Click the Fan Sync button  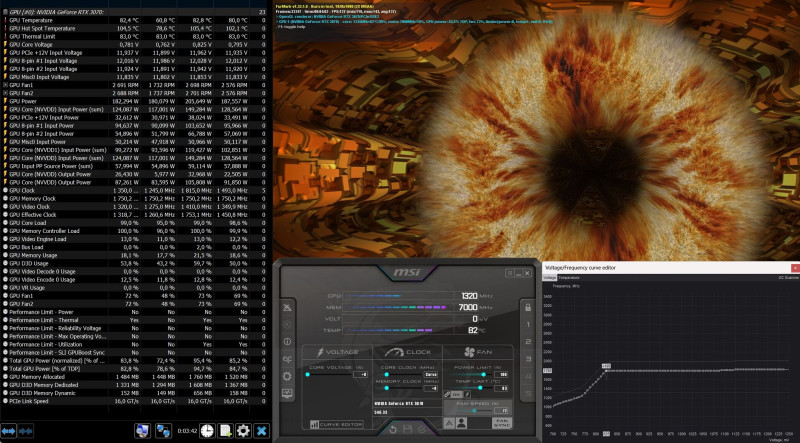point(502,423)
